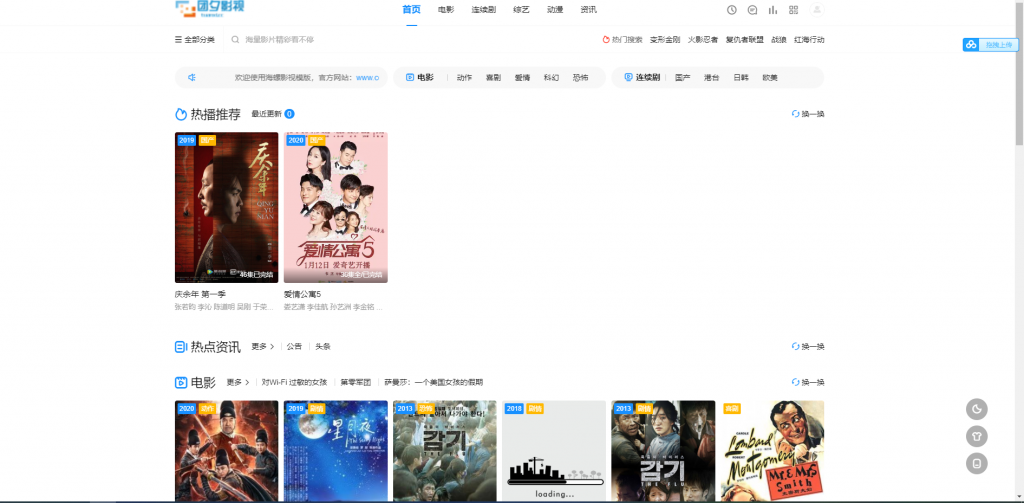Open the 头条 news category link

tap(323, 347)
